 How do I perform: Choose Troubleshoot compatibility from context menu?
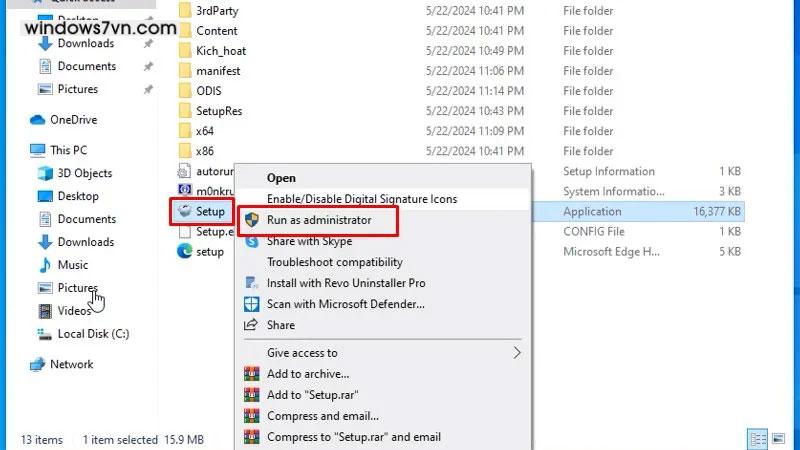[334, 262]
